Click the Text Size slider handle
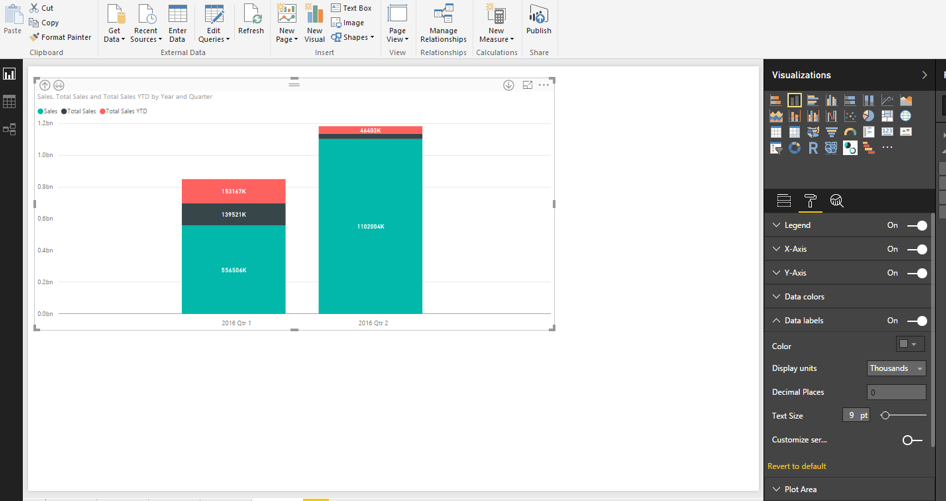 (885, 415)
